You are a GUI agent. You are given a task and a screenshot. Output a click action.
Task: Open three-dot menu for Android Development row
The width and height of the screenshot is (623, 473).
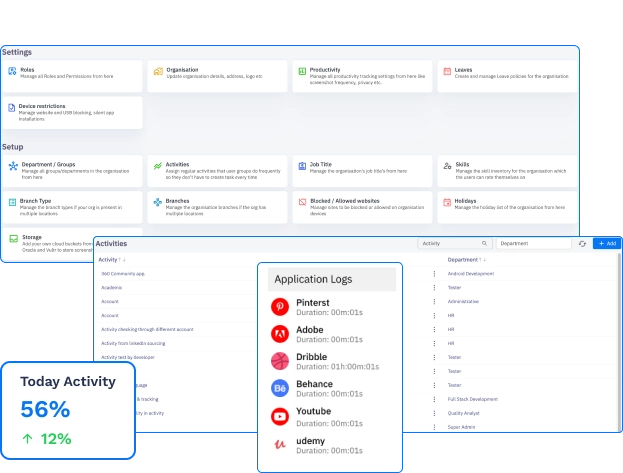tap(434, 273)
